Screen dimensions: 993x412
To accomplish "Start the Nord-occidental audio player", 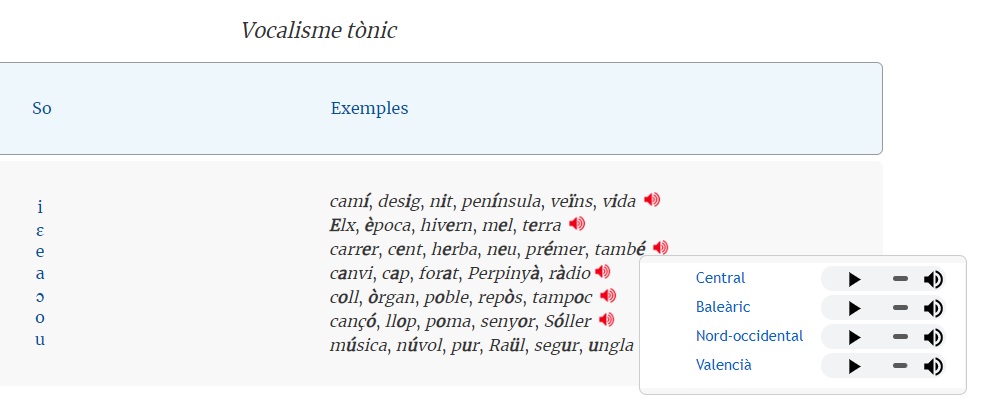I will 854,337.
